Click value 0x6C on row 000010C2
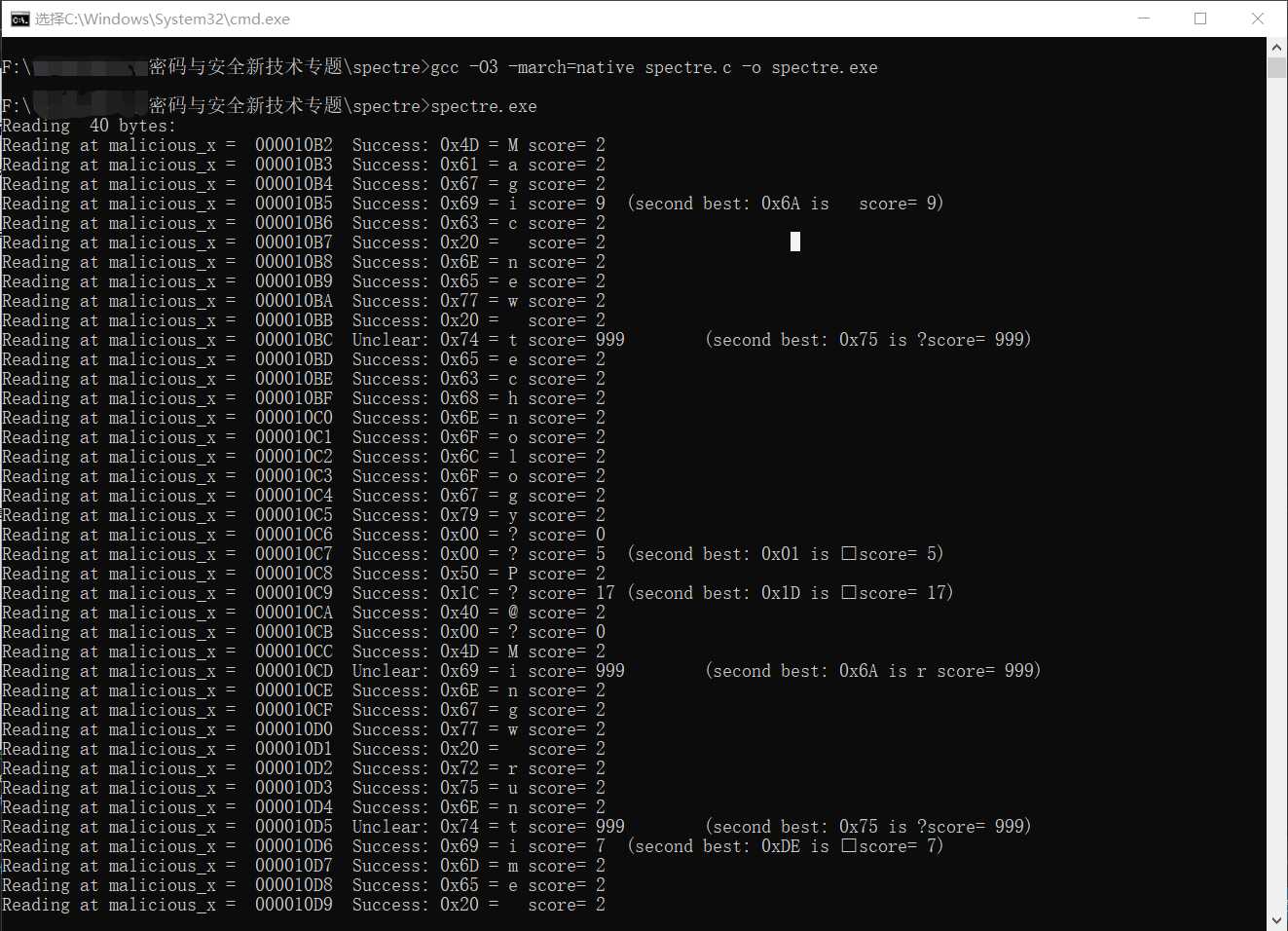 pyautogui.click(x=460, y=457)
